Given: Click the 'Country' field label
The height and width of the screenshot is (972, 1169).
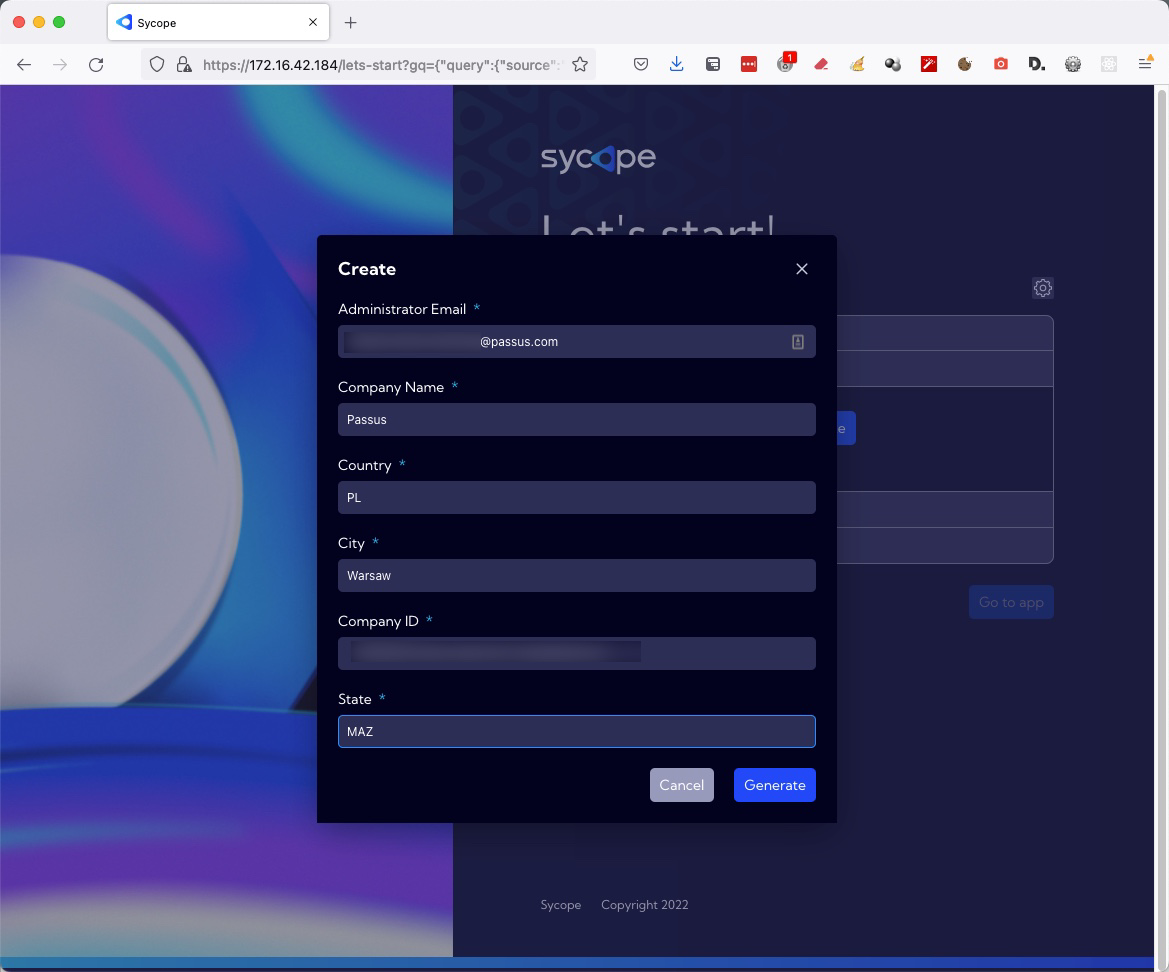Looking at the screenshot, I should 365,466.
